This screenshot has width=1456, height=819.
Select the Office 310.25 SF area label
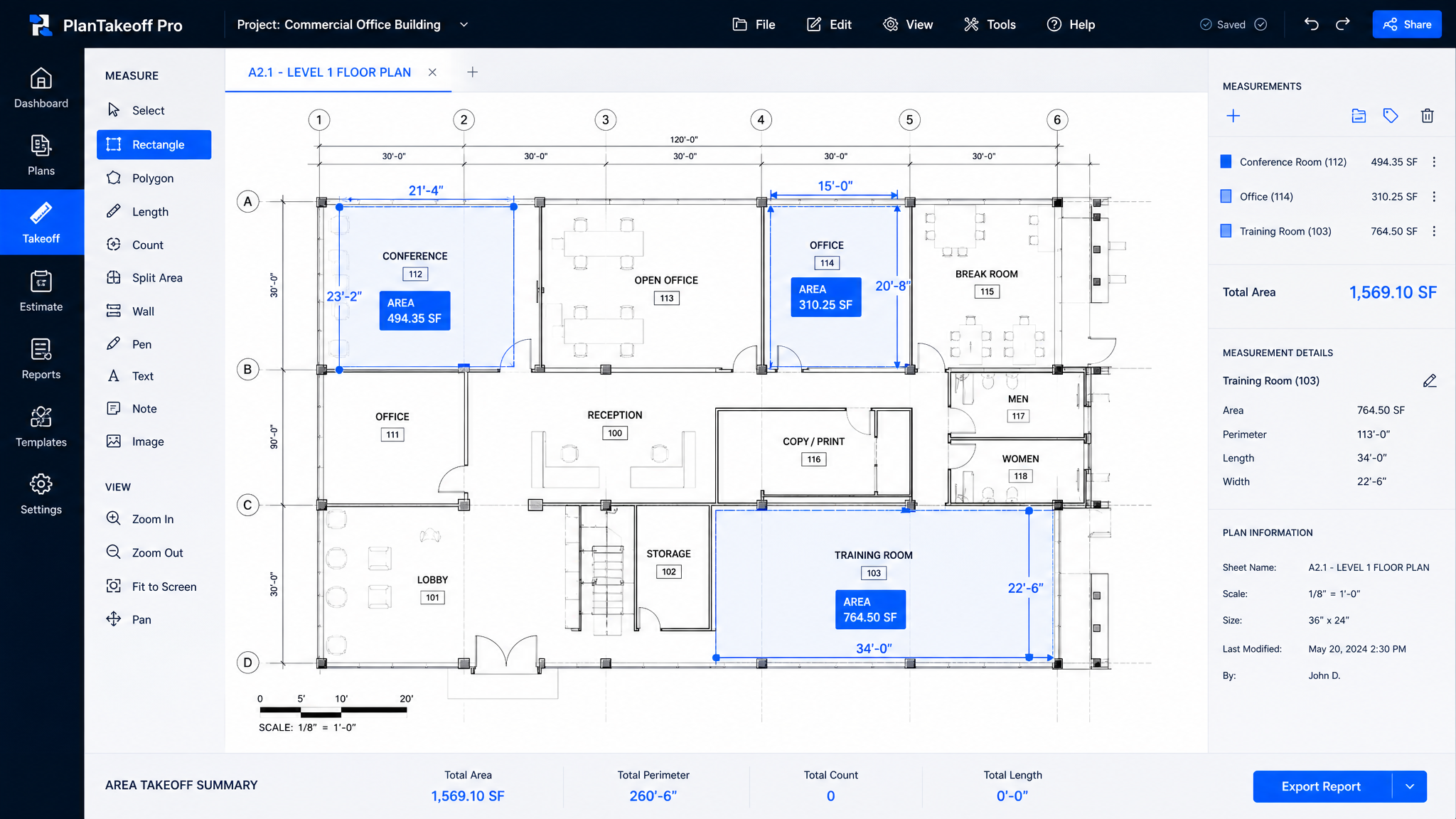(825, 297)
